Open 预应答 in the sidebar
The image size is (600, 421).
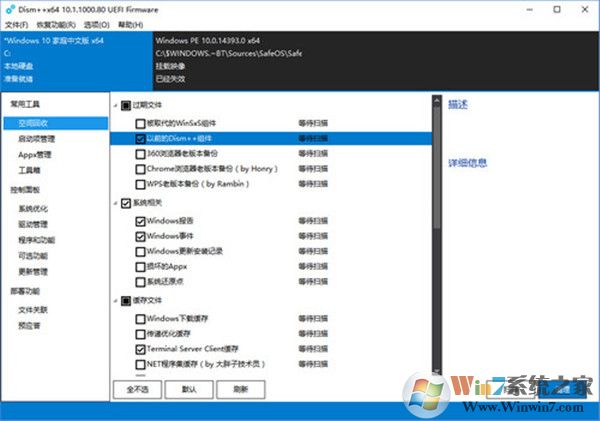click(x=29, y=326)
